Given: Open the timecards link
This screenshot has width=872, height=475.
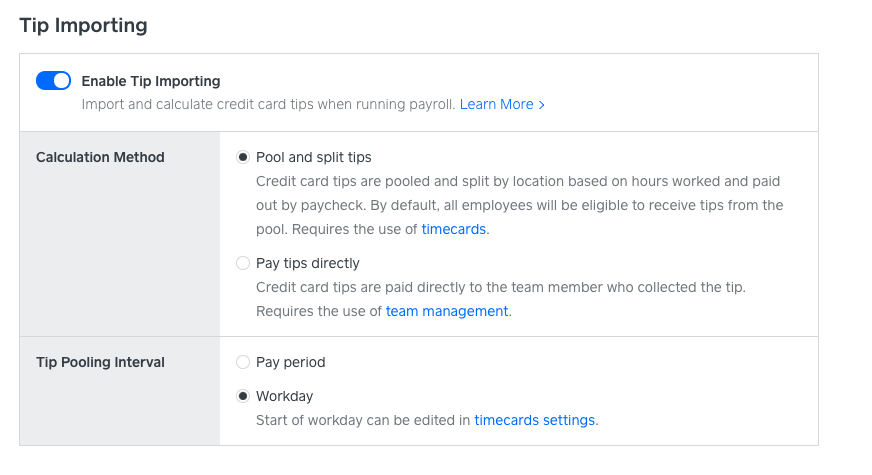Looking at the screenshot, I should (x=454, y=229).
